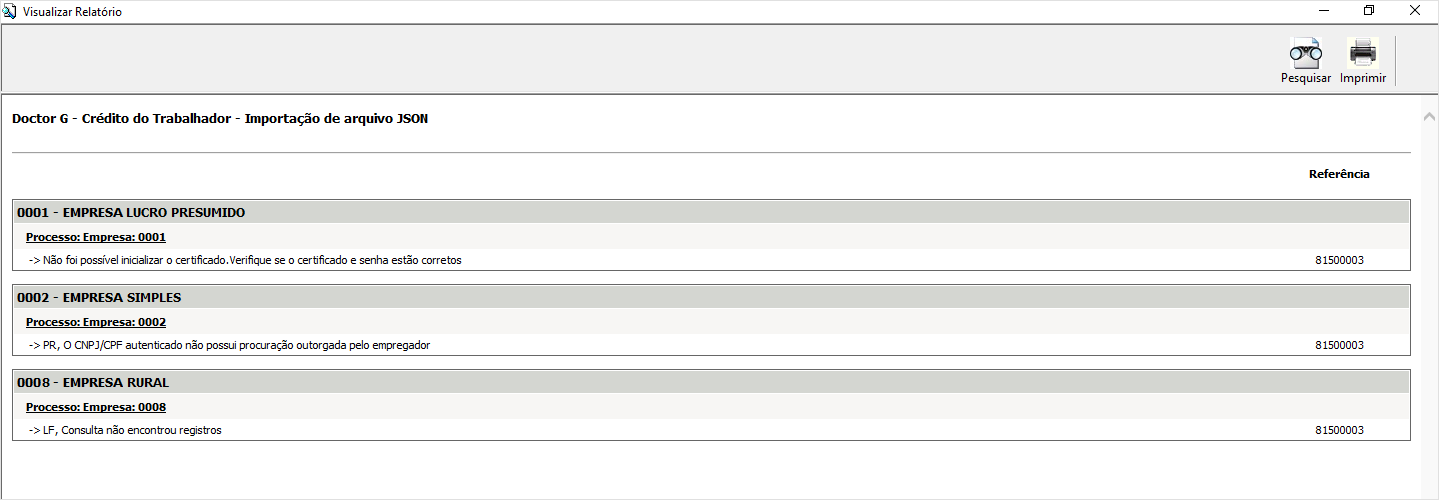Image resolution: width=1439 pixels, height=500 pixels.
Task: Open the Pesquisar binoculars search tool
Action: 1305,61
